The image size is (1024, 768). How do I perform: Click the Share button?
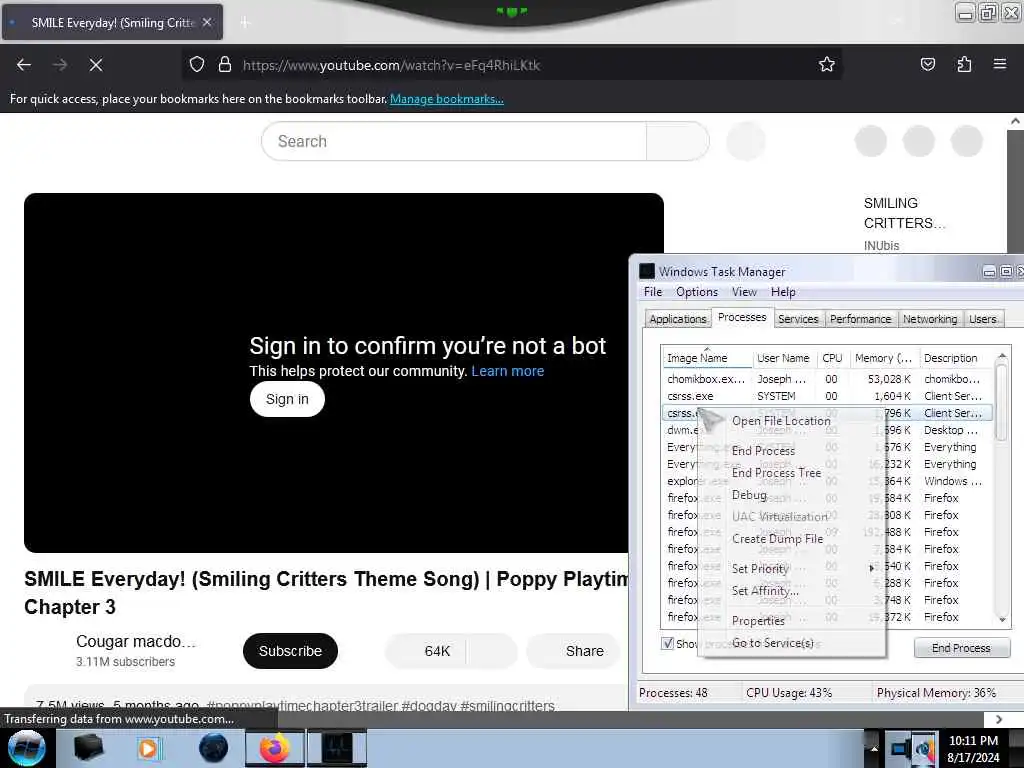(573, 651)
